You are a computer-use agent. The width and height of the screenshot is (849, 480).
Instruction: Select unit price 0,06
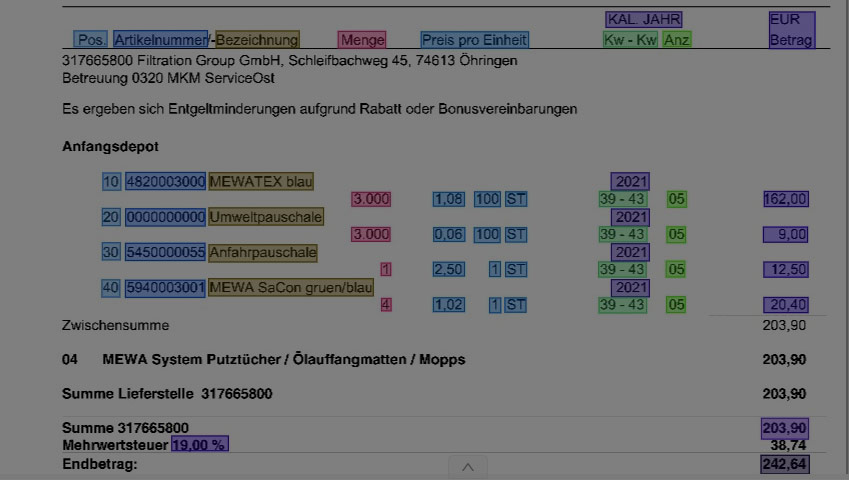tap(449, 234)
